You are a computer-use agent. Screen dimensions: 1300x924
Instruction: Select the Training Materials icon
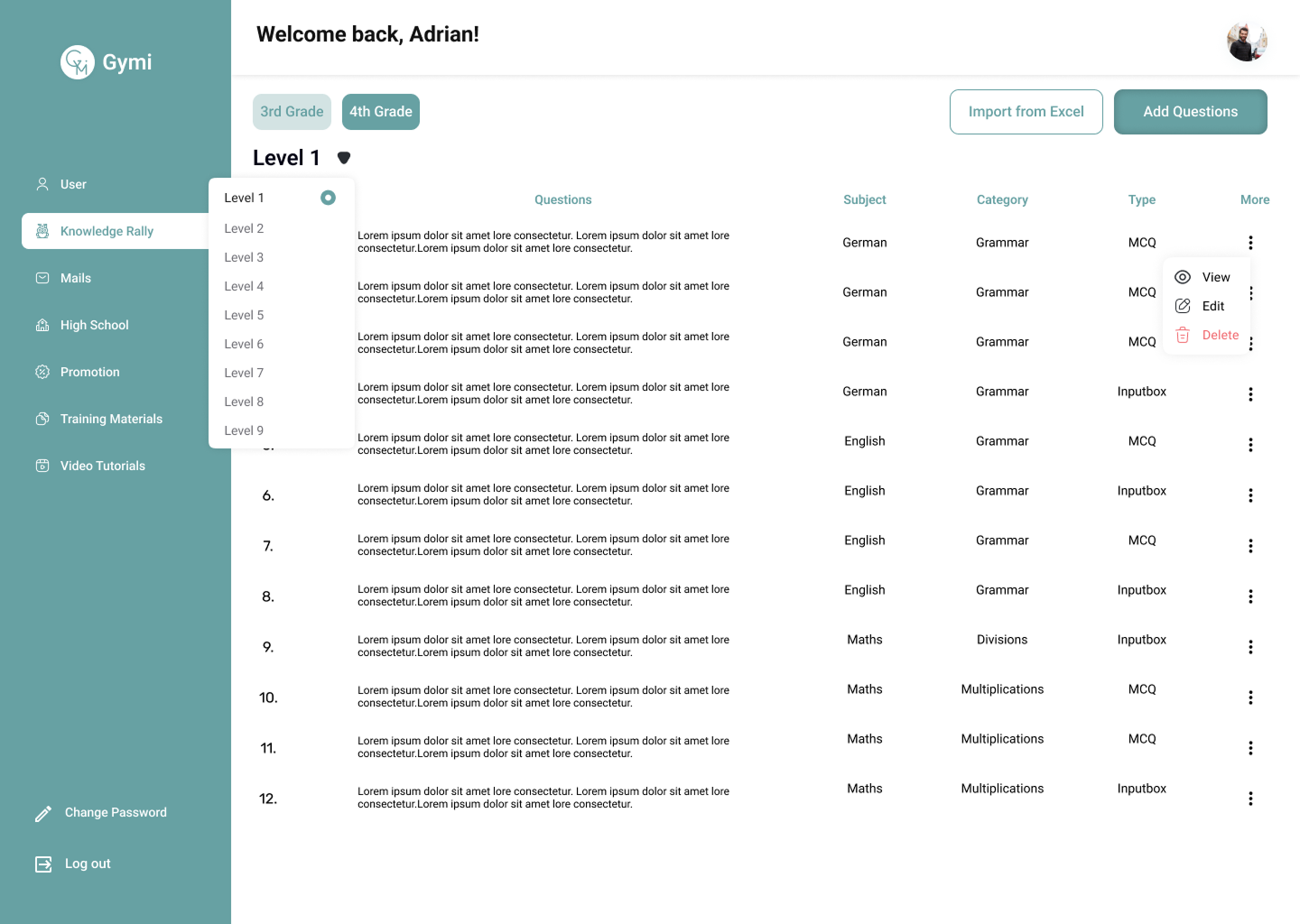(x=42, y=419)
